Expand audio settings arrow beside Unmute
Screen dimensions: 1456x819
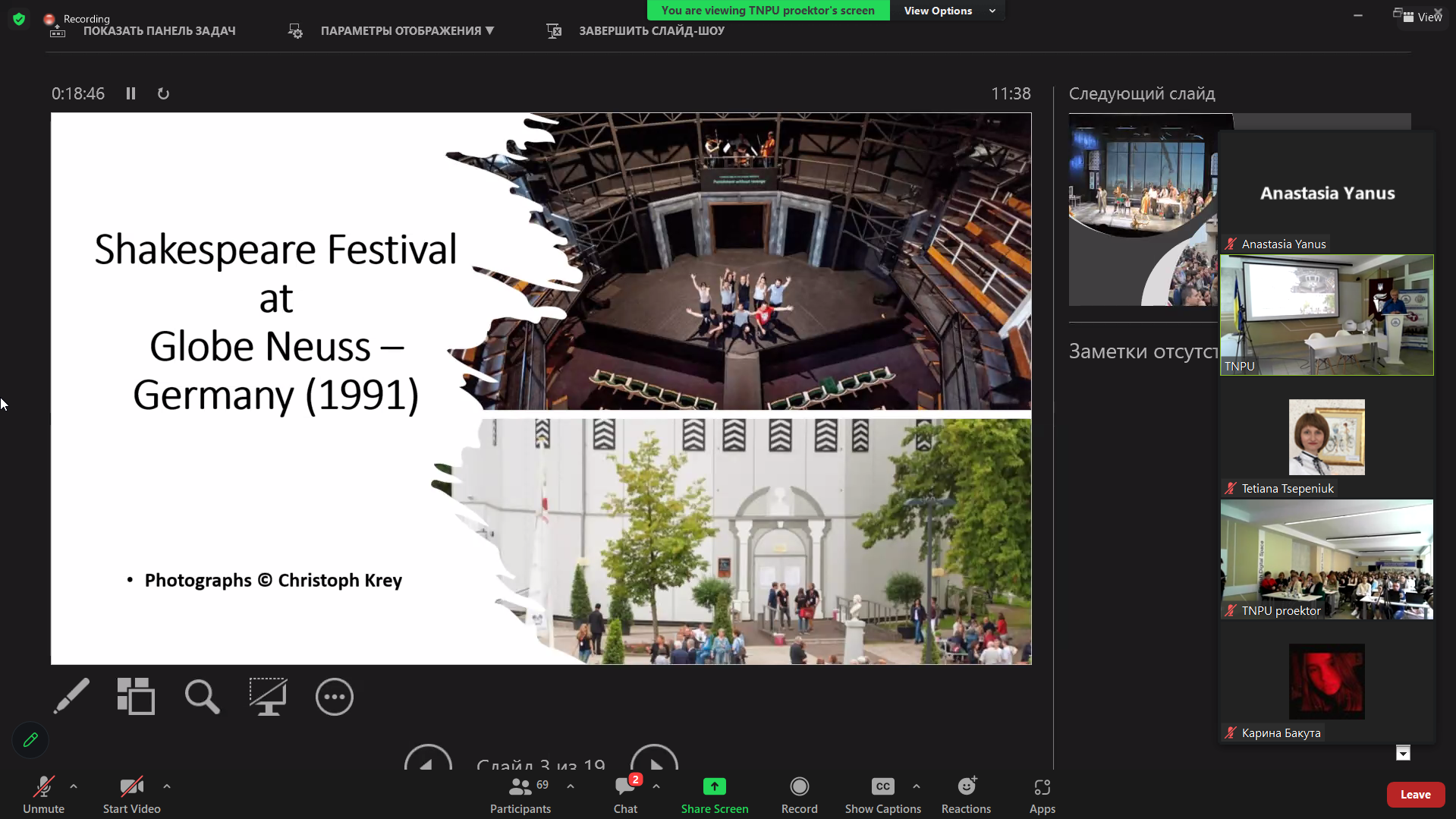pyautogui.click(x=74, y=786)
